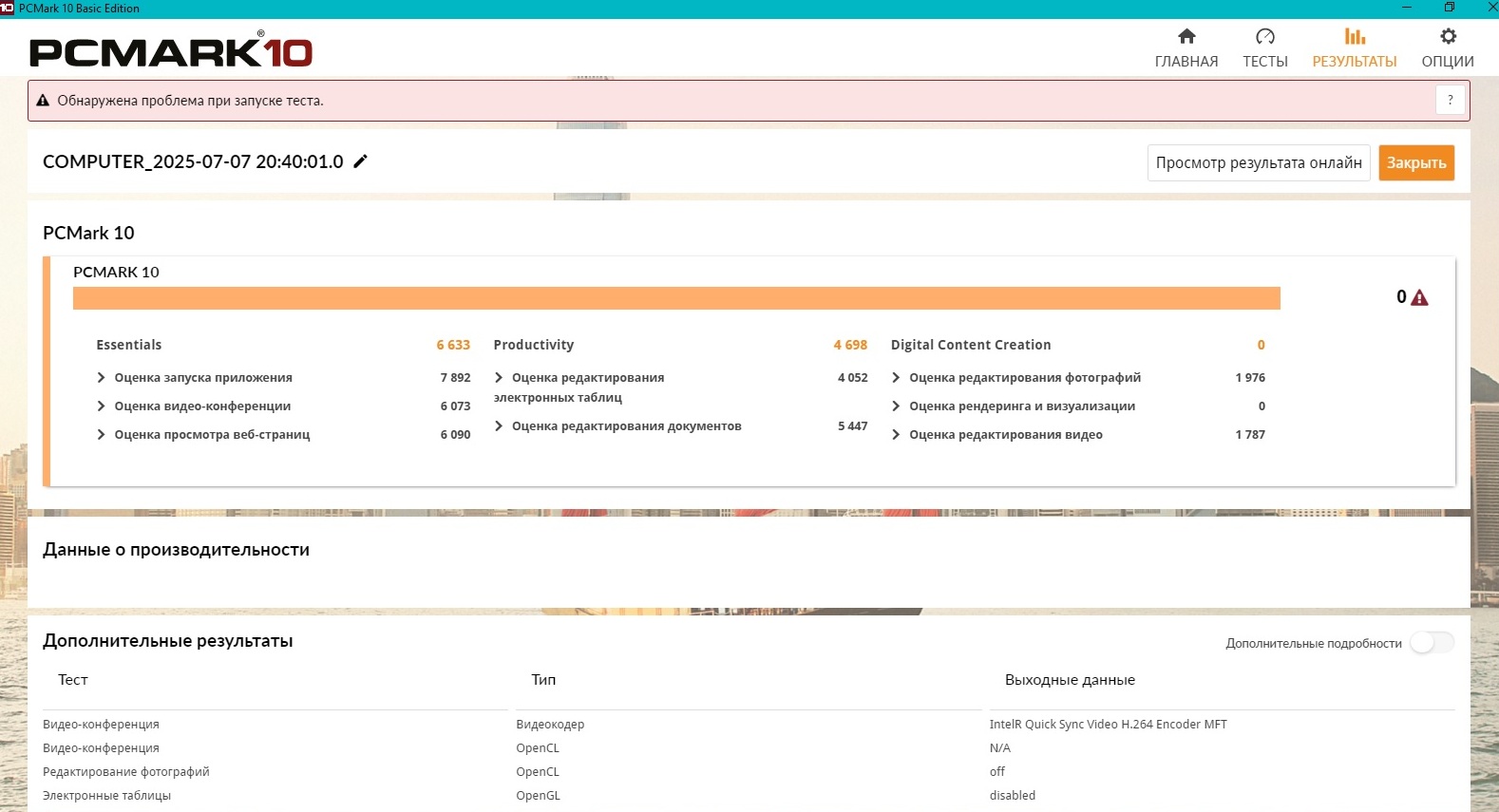
Task: Click the Редактирование фотографий test row
Action: click(126, 772)
